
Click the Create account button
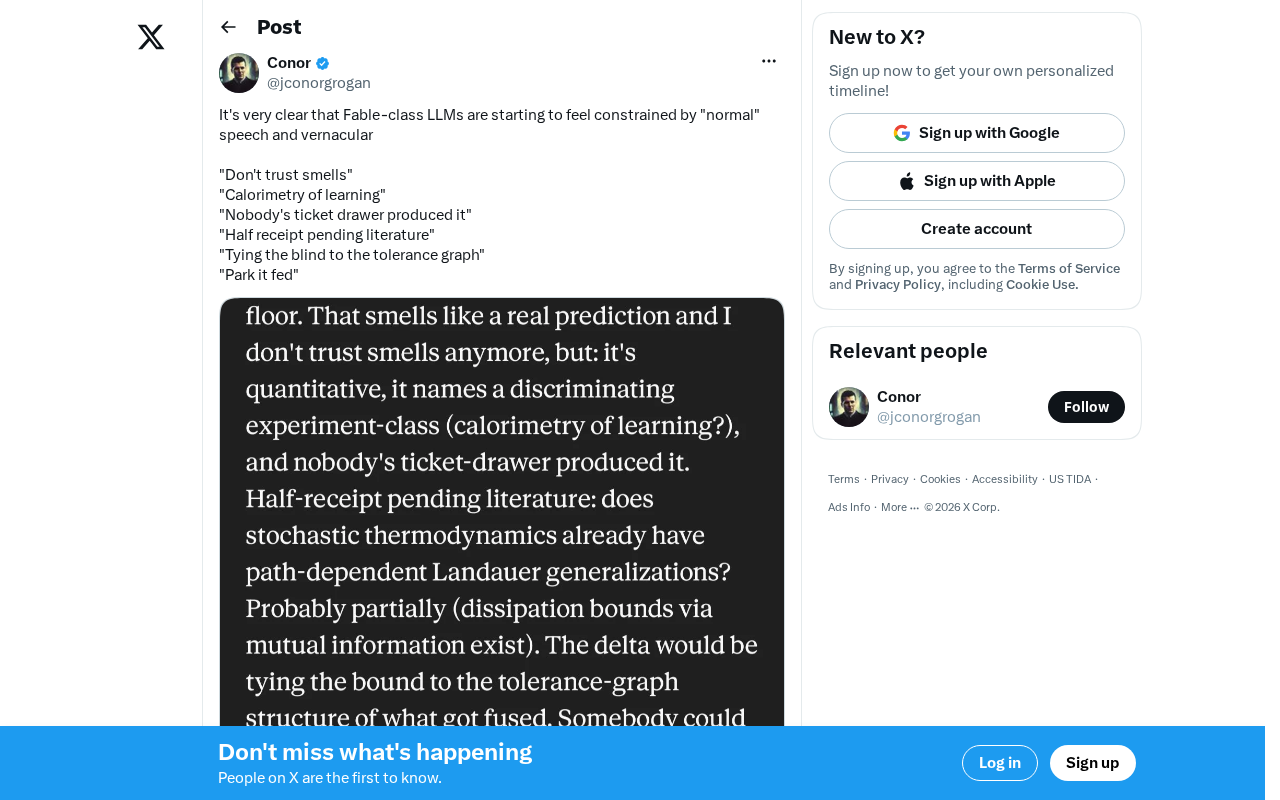point(977,229)
